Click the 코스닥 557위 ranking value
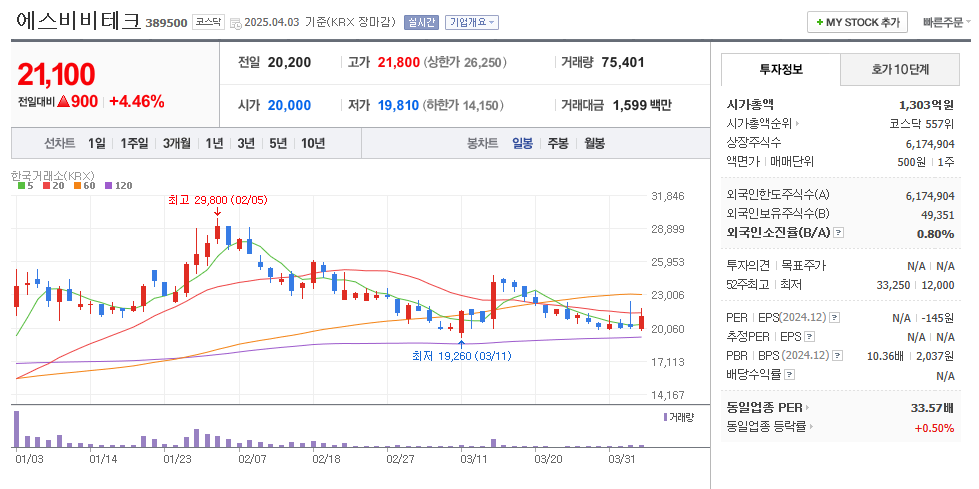This screenshot has height=489, width=979. pos(922,124)
